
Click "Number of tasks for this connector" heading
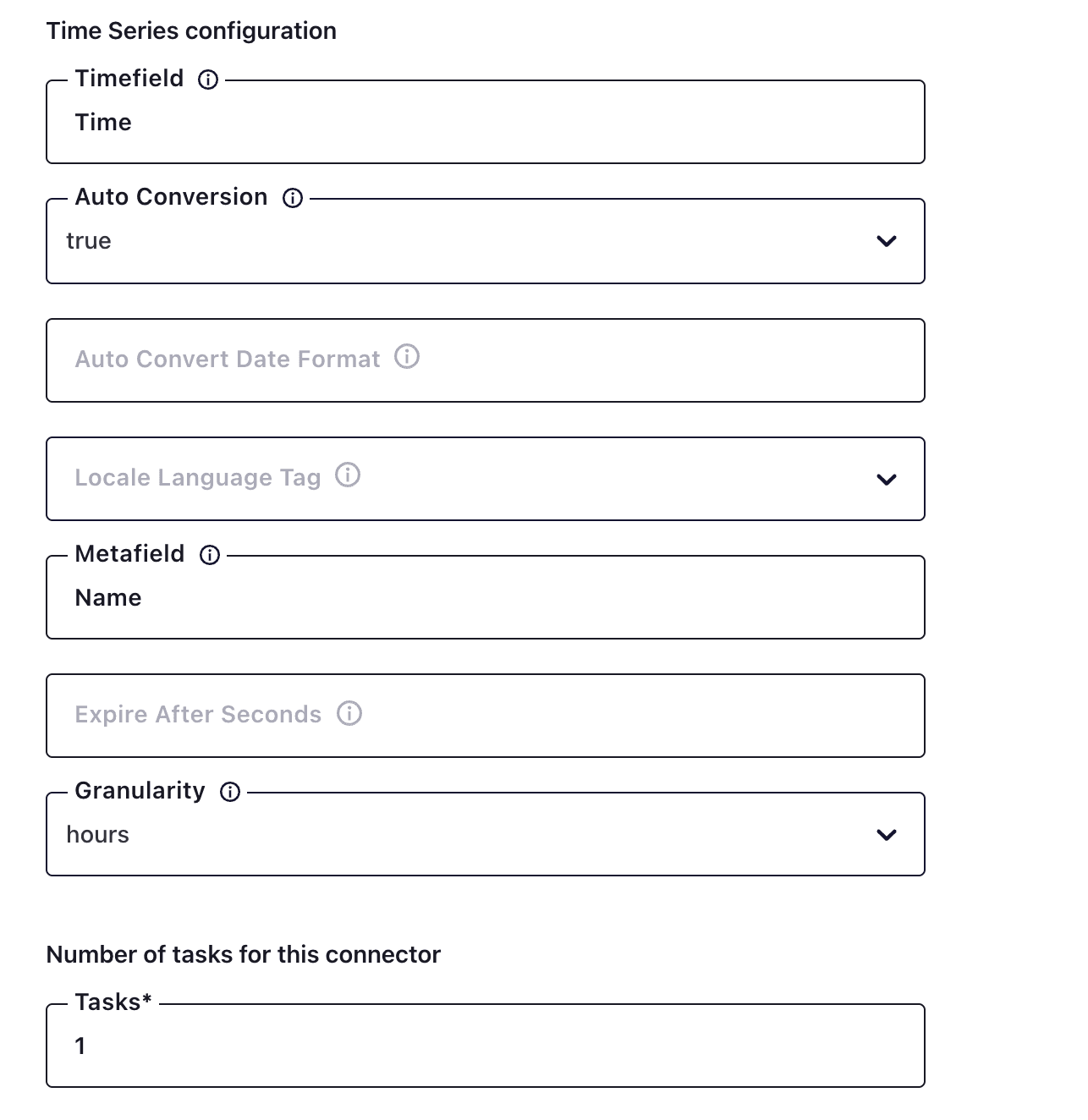click(244, 955)
